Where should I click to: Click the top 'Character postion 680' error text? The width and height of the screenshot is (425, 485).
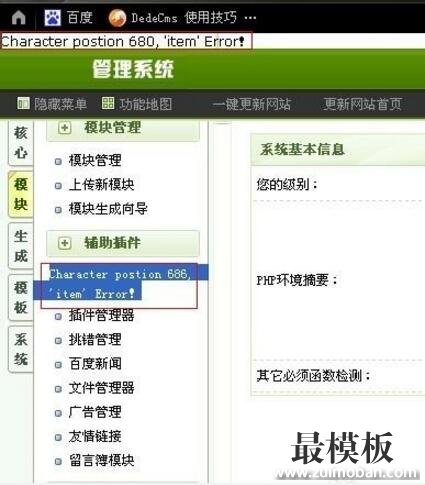point(123,42)
